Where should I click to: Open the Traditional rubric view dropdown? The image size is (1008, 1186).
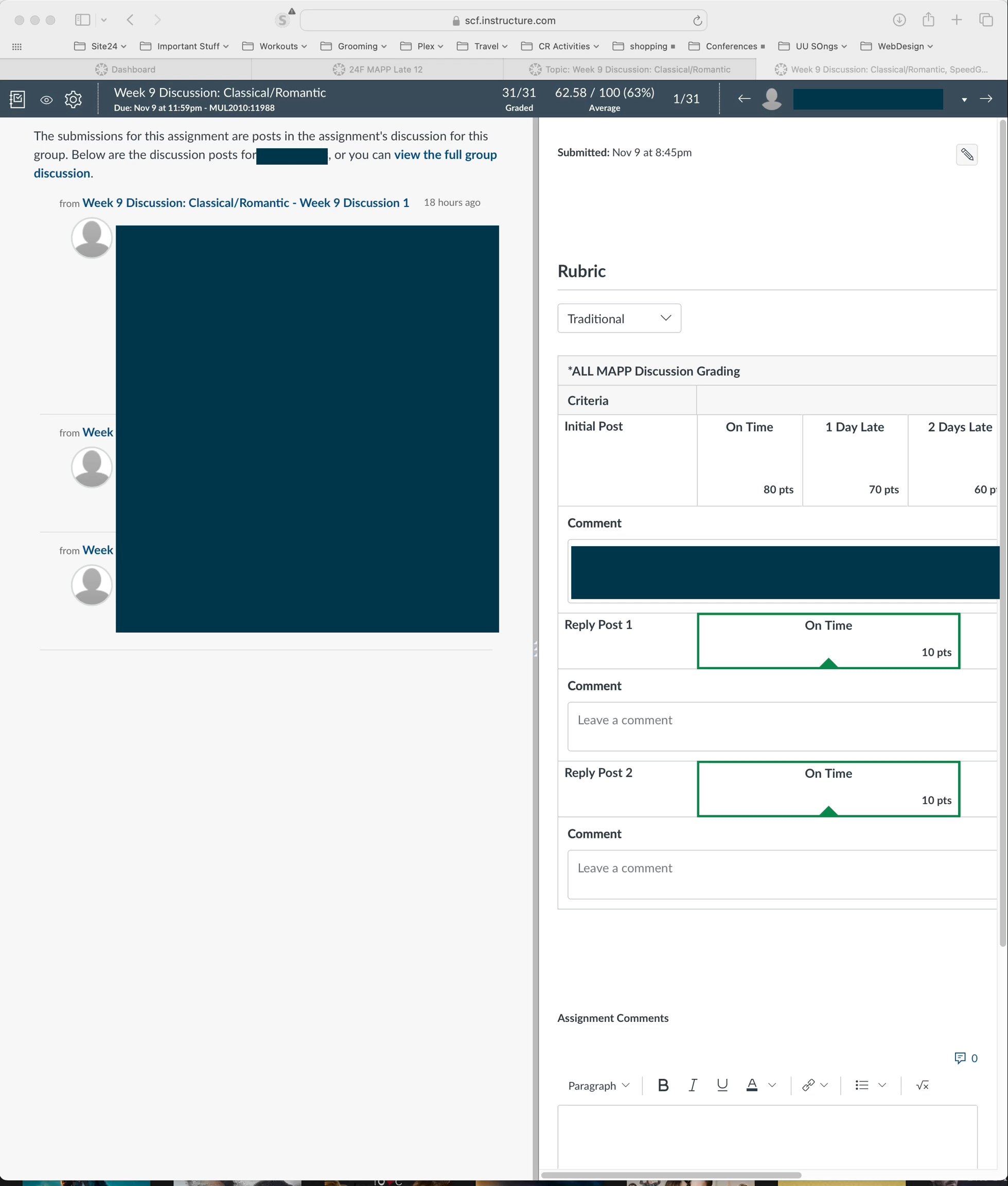(619, 318)
